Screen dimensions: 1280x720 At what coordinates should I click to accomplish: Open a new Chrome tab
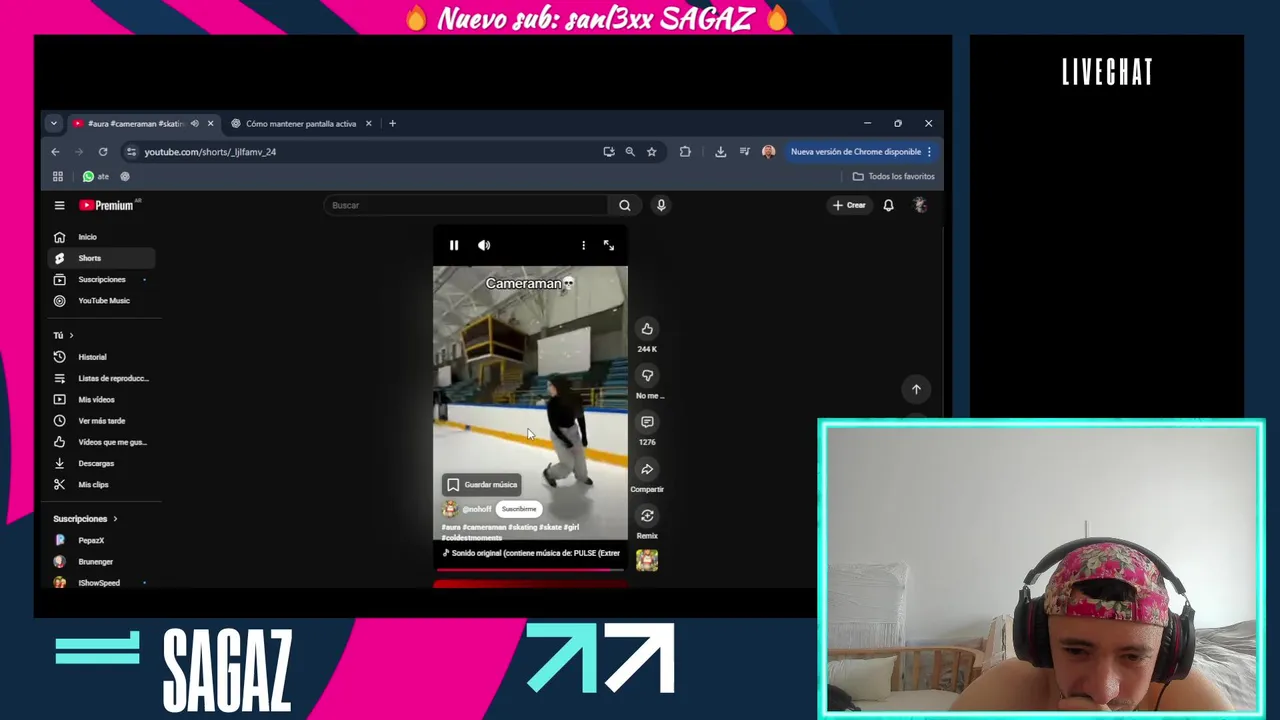point(392,124)
